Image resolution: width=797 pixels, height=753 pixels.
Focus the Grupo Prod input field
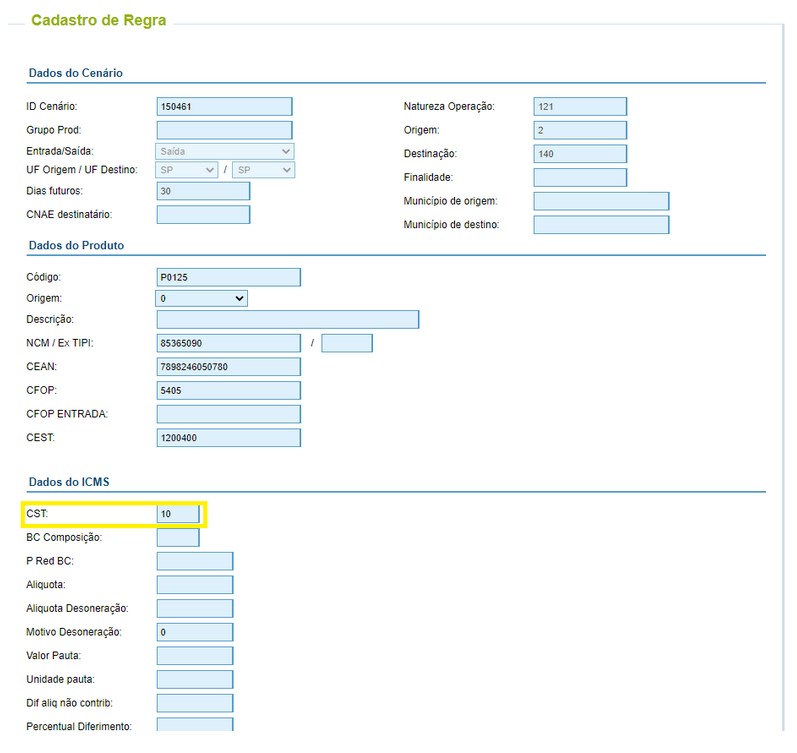(224, 130)
